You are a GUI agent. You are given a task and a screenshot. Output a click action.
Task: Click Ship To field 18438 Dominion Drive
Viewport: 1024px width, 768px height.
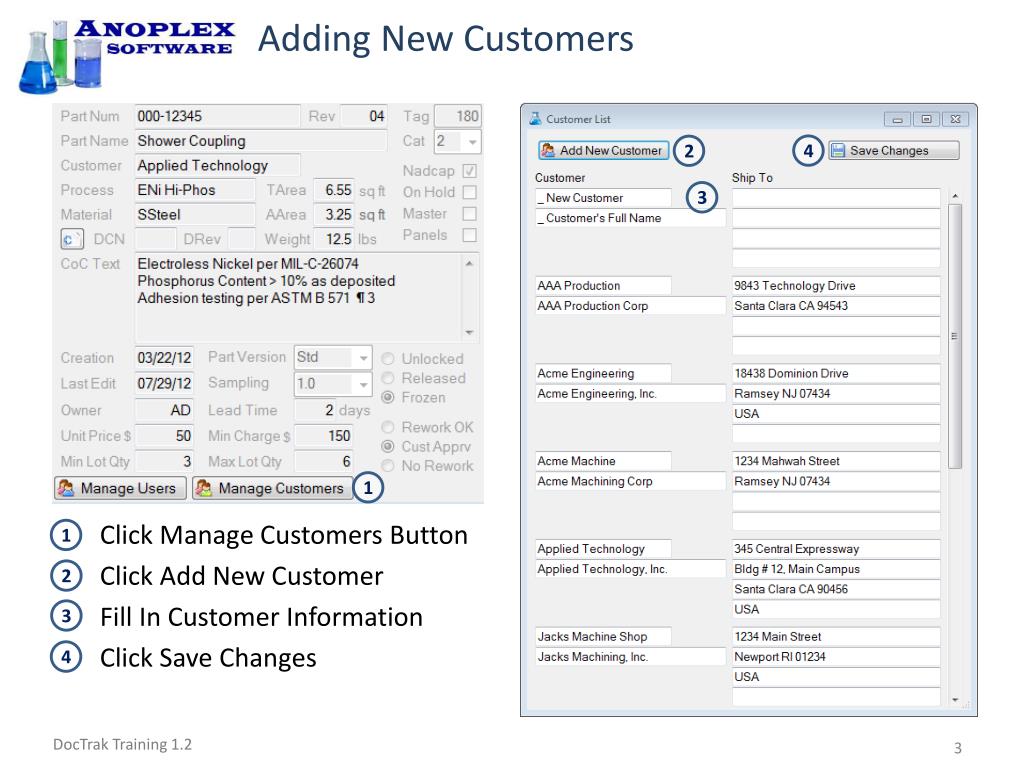click(836, 374)
